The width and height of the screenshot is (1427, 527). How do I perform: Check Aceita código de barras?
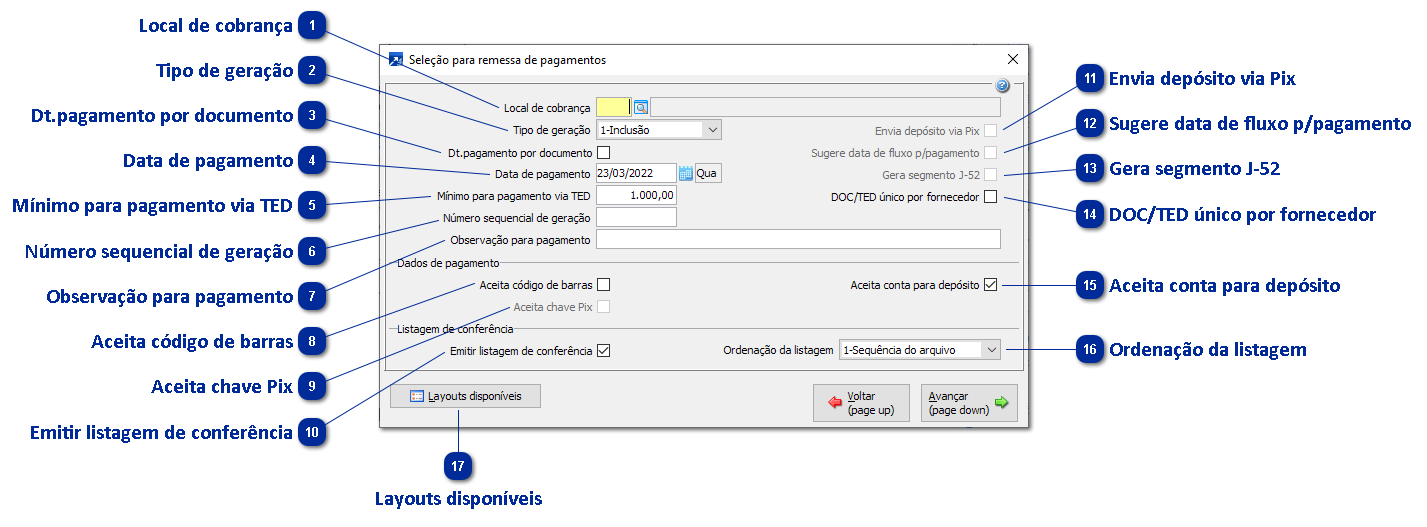point(603,285)
